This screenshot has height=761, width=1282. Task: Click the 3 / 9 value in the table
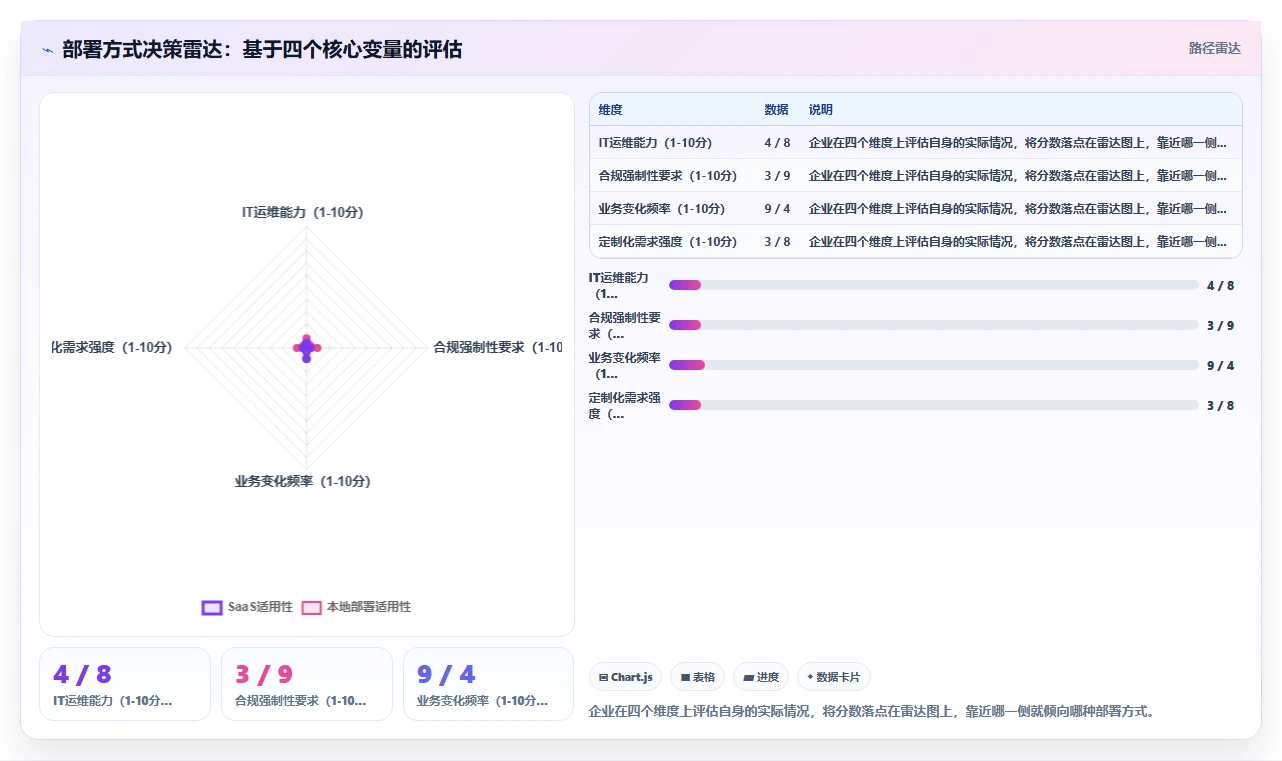pos(777,175)
